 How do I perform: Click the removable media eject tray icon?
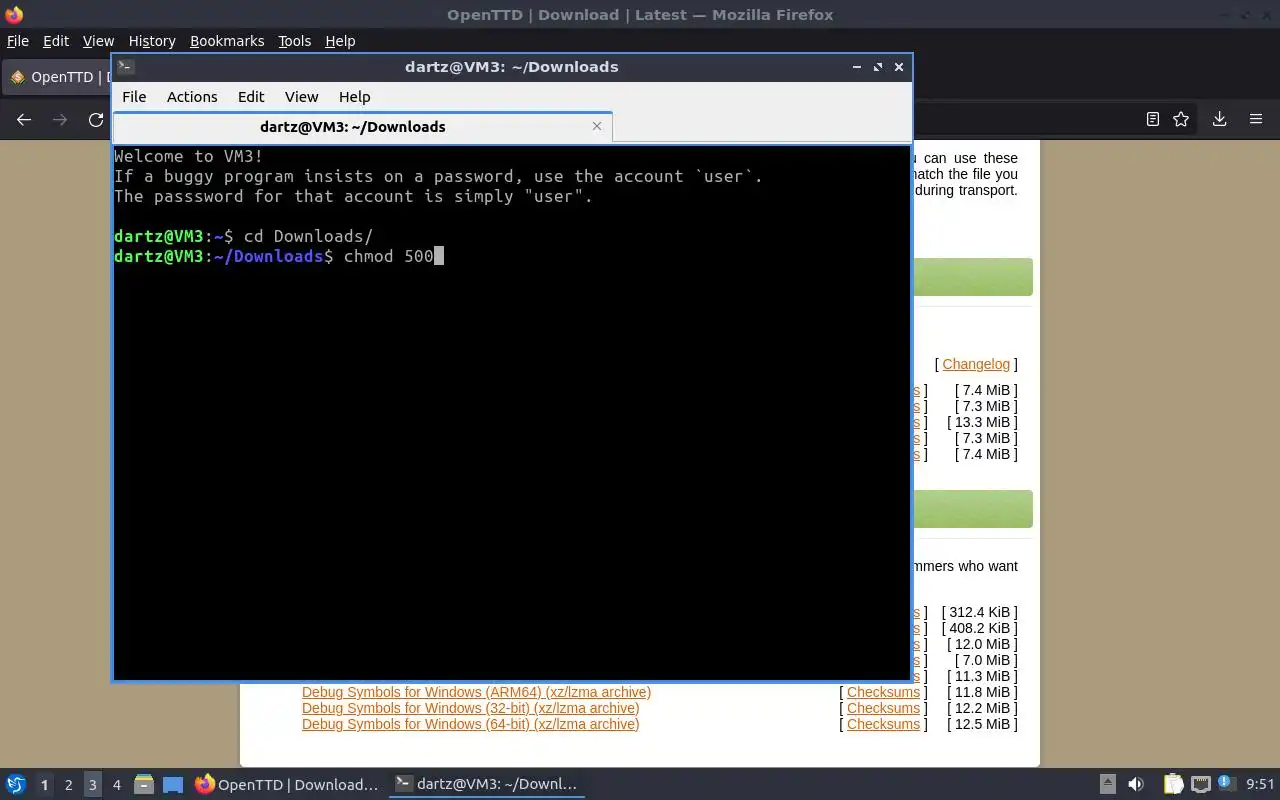click(1108, 785)
